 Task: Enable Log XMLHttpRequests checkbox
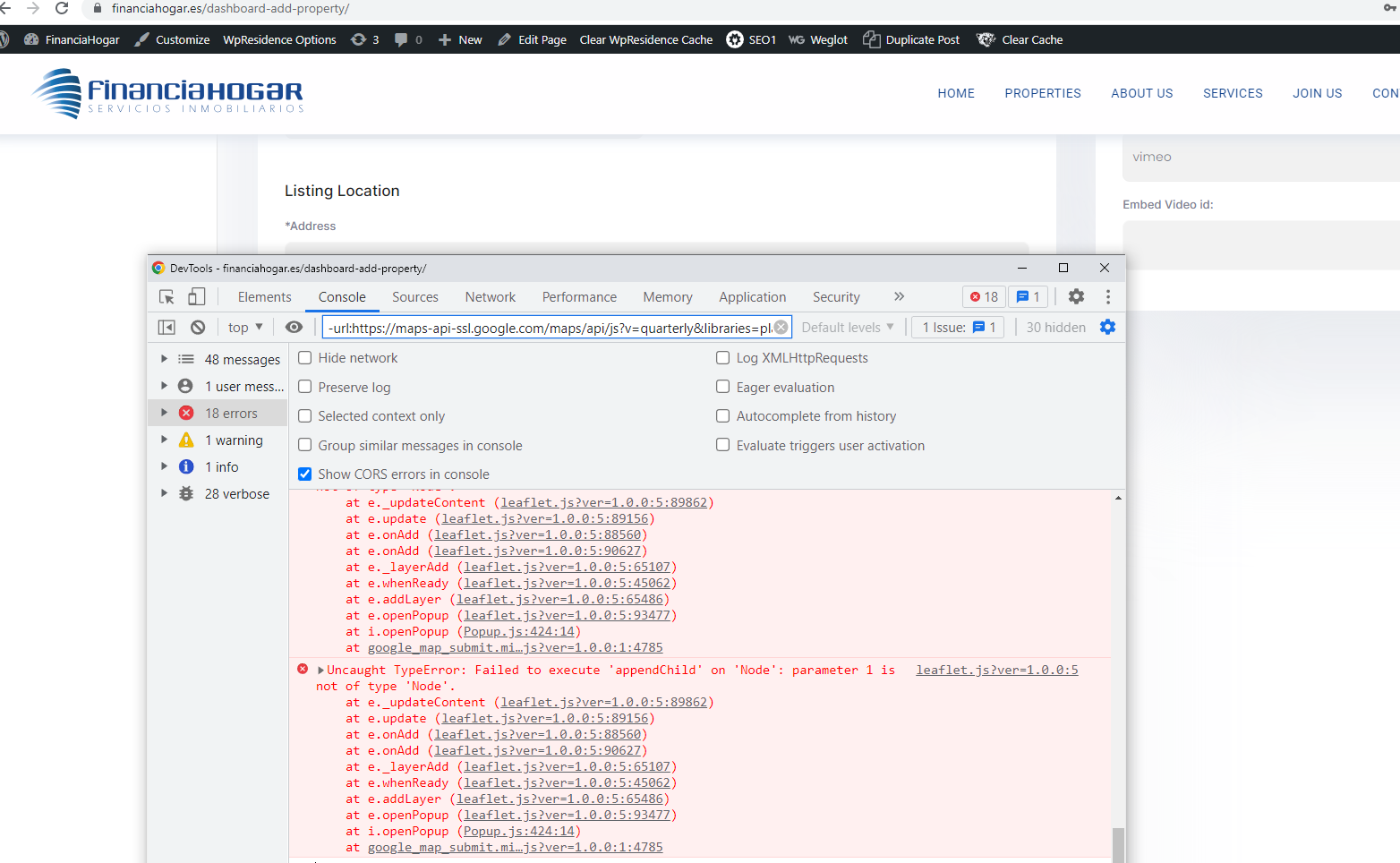click(x=723, y=358)
